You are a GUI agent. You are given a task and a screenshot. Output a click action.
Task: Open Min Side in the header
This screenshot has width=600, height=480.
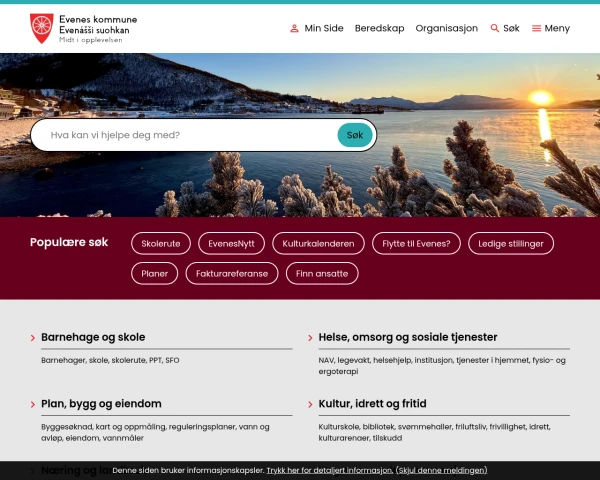coord(317,28)
